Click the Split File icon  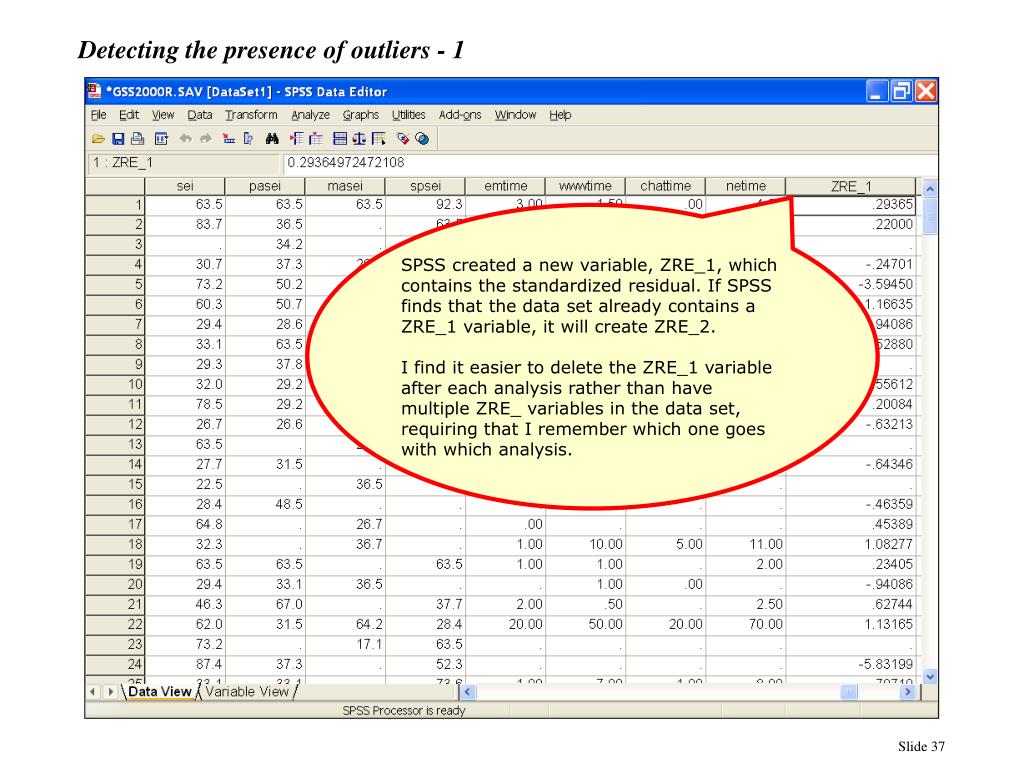tap(340, 138)
